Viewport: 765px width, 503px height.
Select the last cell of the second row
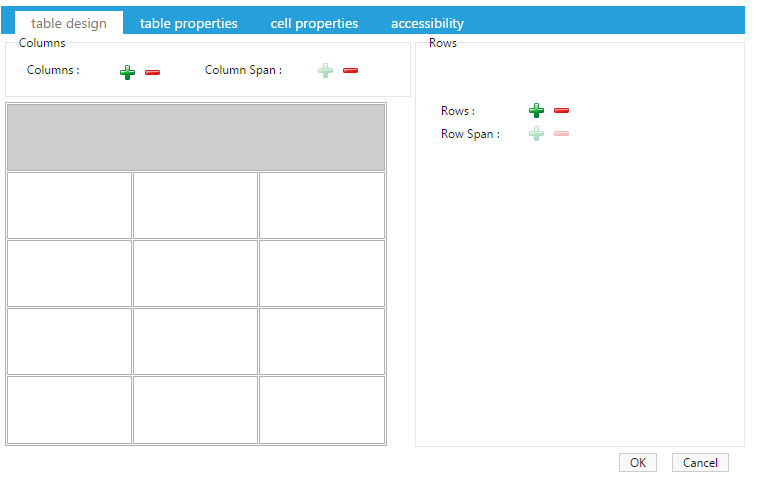tap(322, 205)
